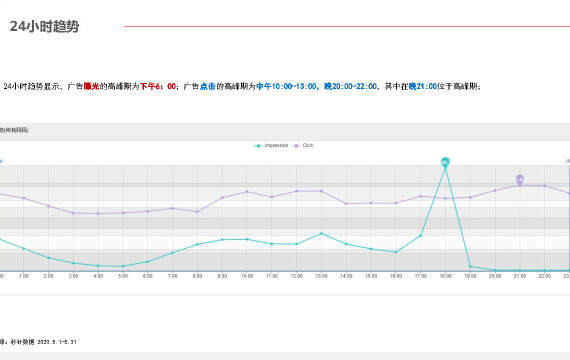Click the teal Impression legend color marker
The height and width of the screenshot is (360, 570).
tap(258, 146)
